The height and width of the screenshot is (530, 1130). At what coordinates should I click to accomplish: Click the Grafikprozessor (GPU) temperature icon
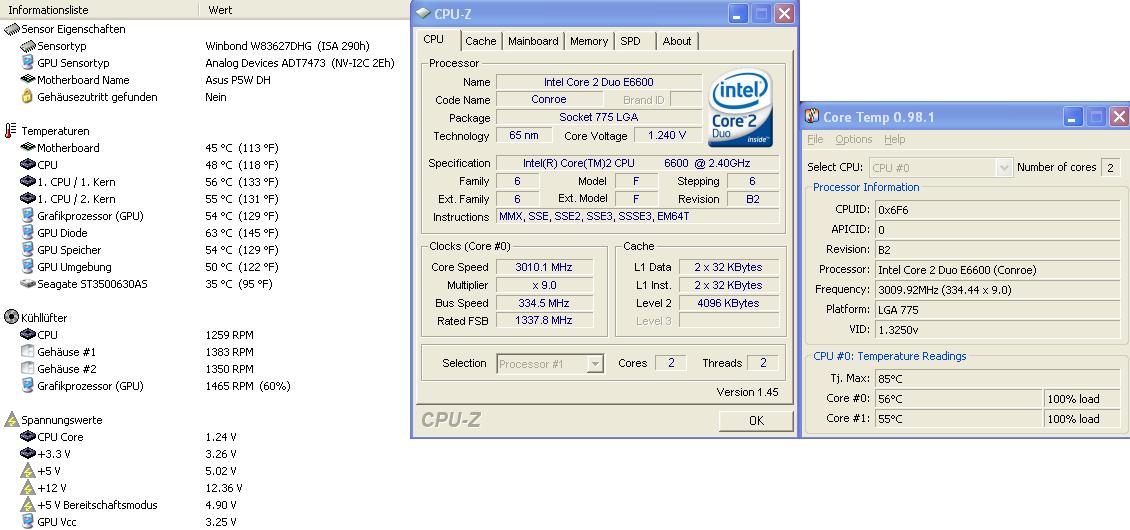(28, 216)
